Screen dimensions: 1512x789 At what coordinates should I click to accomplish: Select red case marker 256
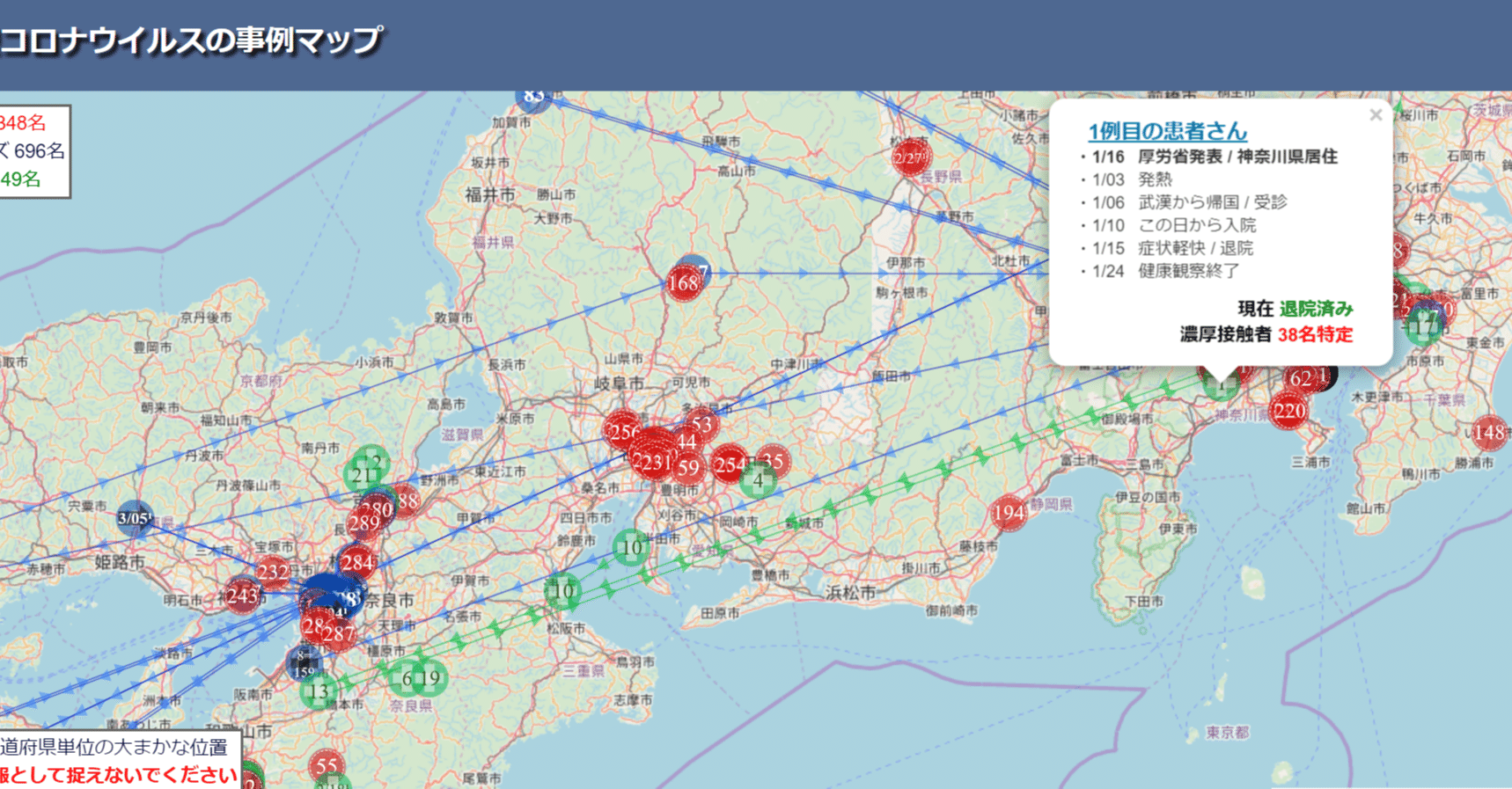(622, 431)
